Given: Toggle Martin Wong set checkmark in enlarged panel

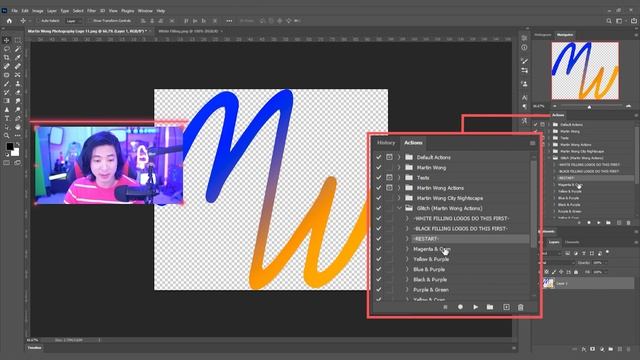Looking at the screenshot, I should pos(379,167).
